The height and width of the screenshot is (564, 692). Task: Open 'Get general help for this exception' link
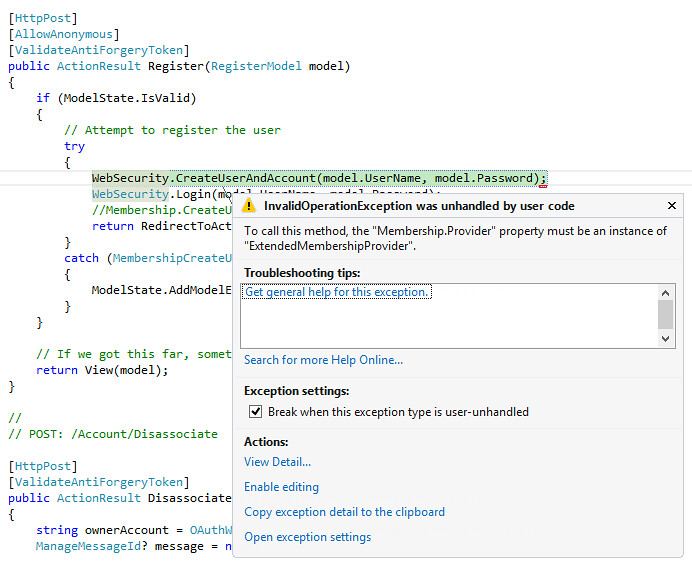click(x=337, y=292)
